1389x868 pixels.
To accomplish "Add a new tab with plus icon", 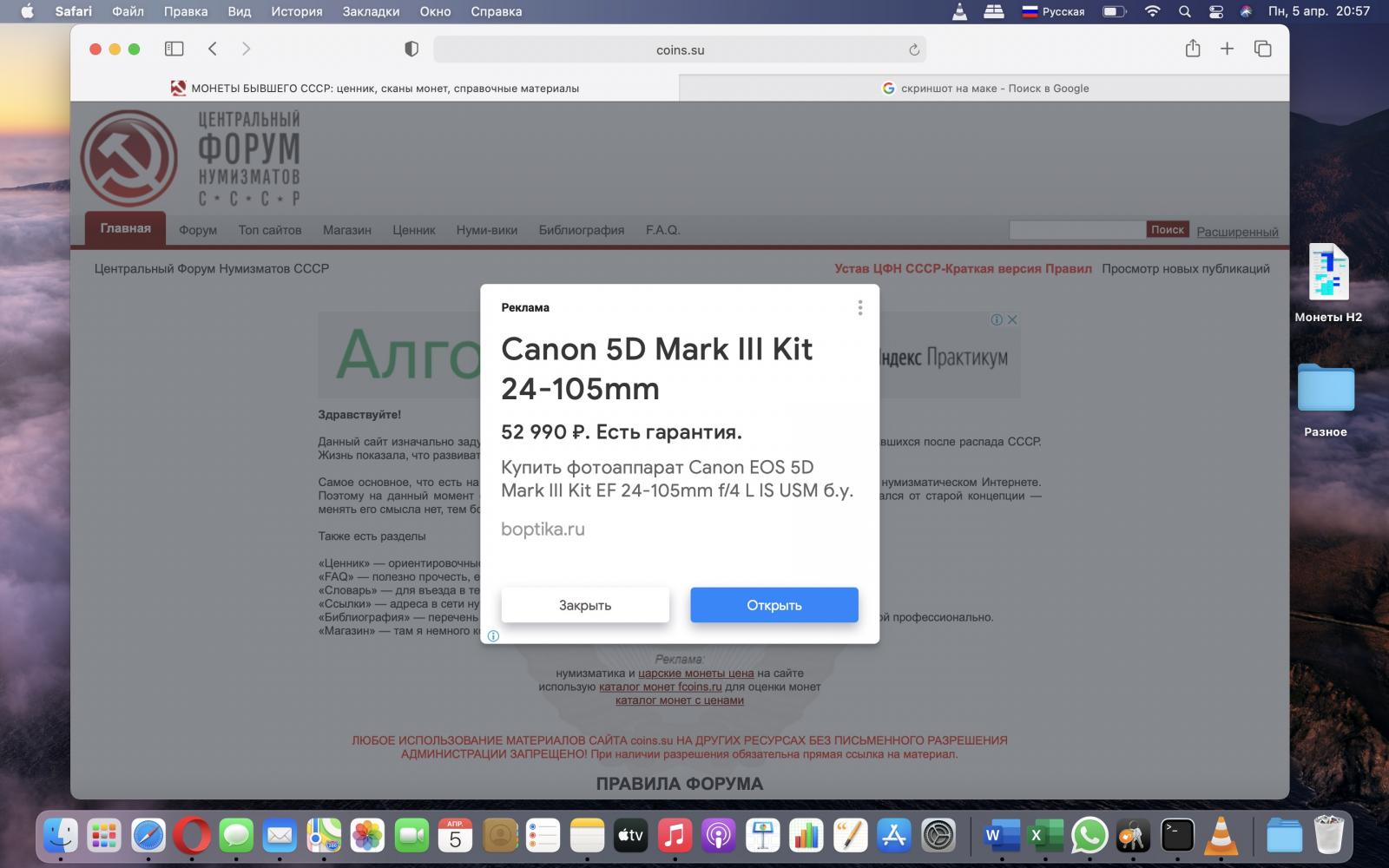I will coord(1227,49).
